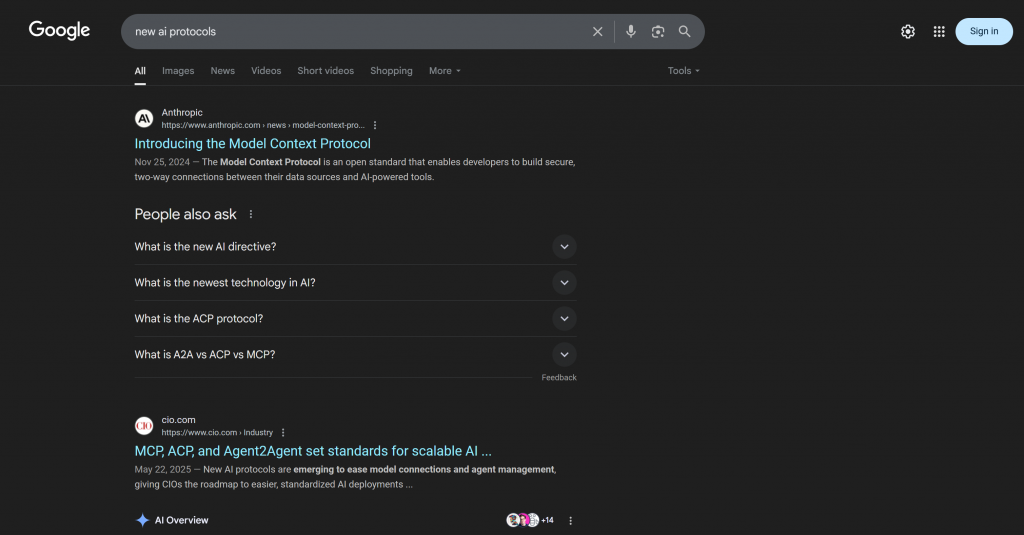Screen dimensions: 1024x535
Task: Open the Google apps grid icon
Action: click(x=939, y=32)
